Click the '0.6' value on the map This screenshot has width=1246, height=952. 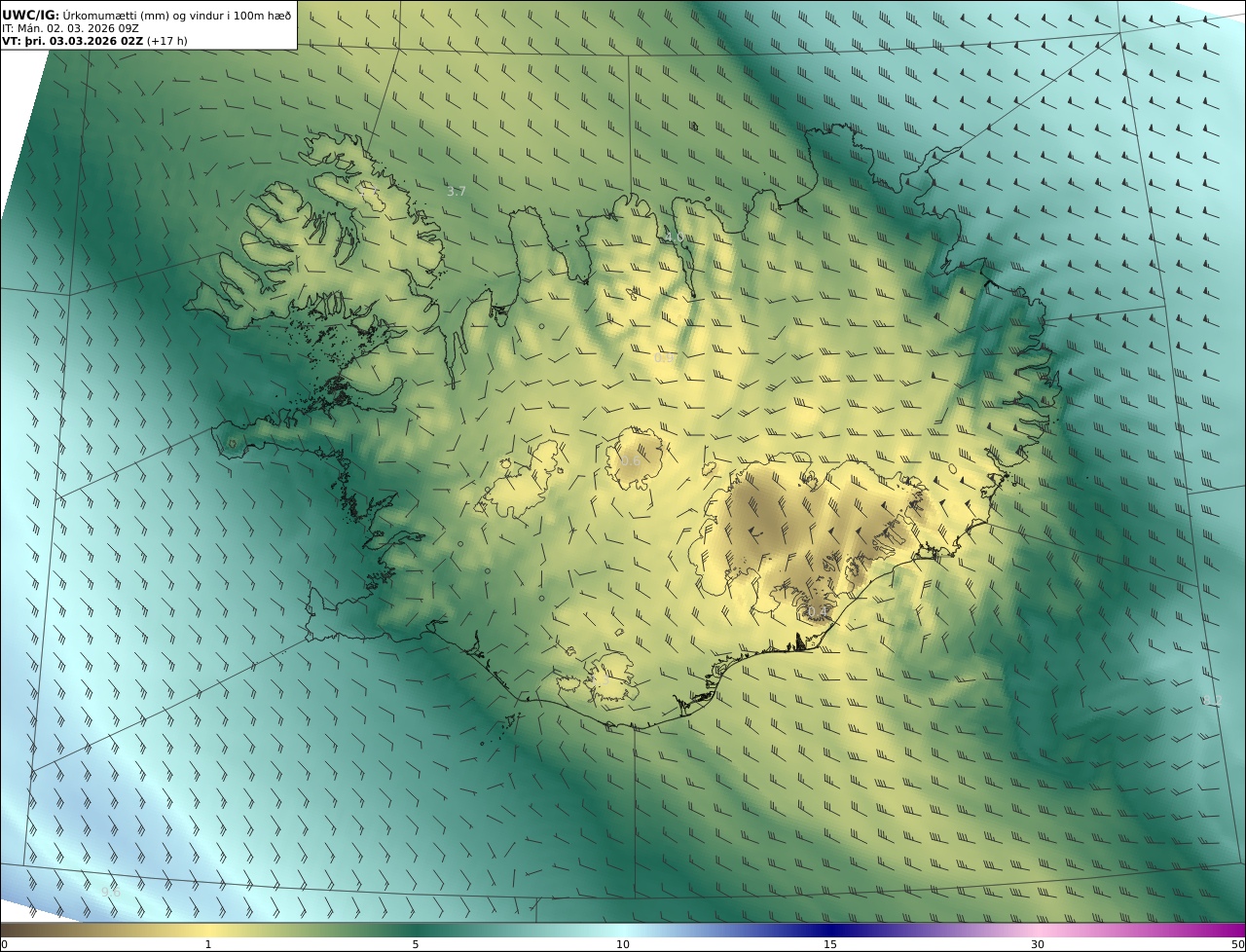point(631,461)
